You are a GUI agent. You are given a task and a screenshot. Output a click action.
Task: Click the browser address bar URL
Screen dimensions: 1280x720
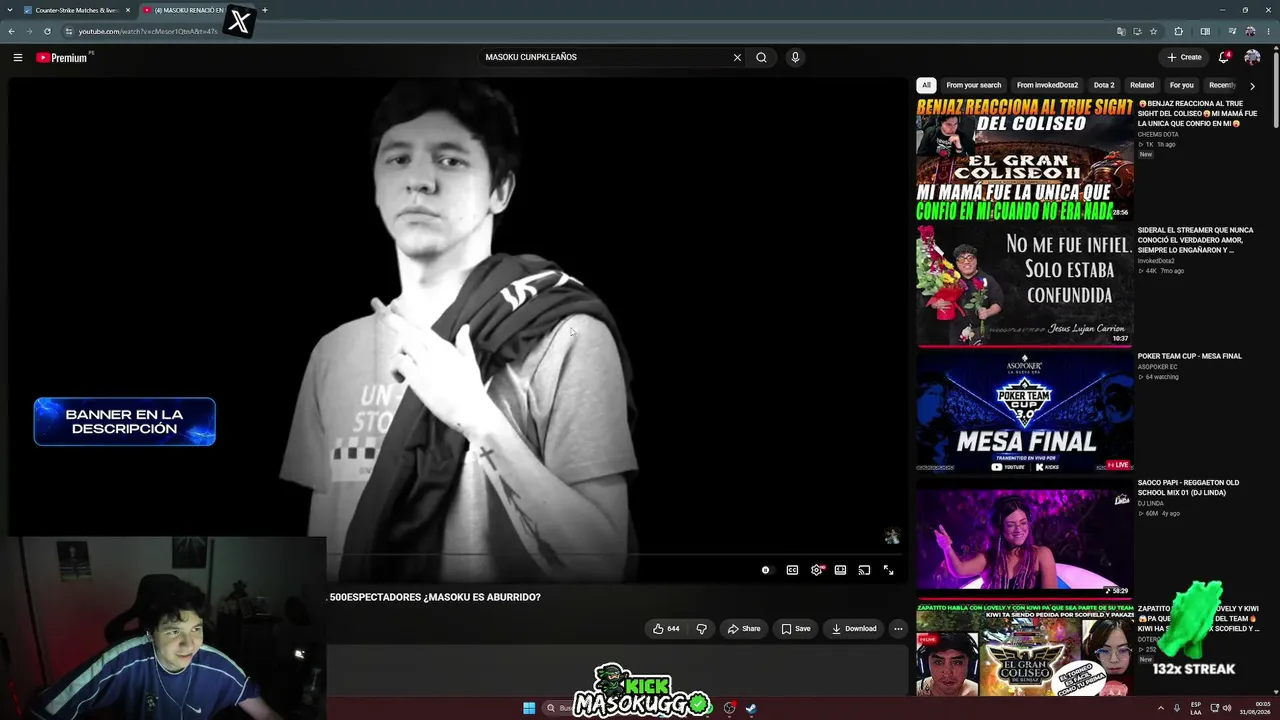148,31
